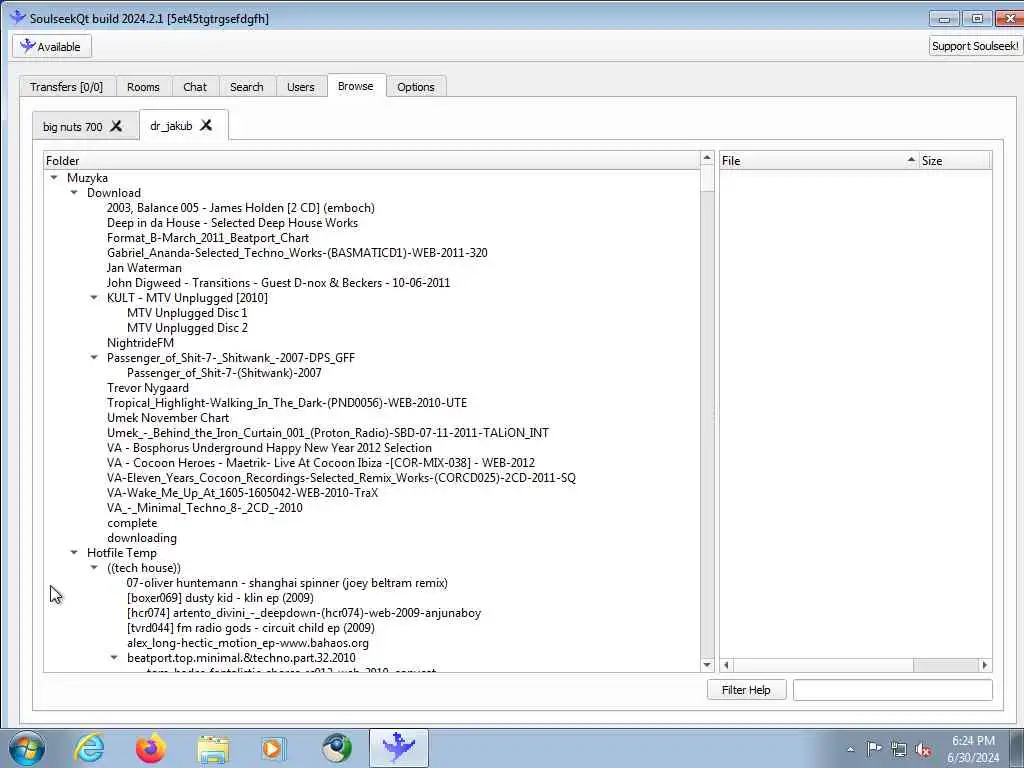The image size is (1024, 768).
Task: Select Passenger_of_Shit-7-(Shitwank)-2007 subfolder
Action: (x=224, y=373)
